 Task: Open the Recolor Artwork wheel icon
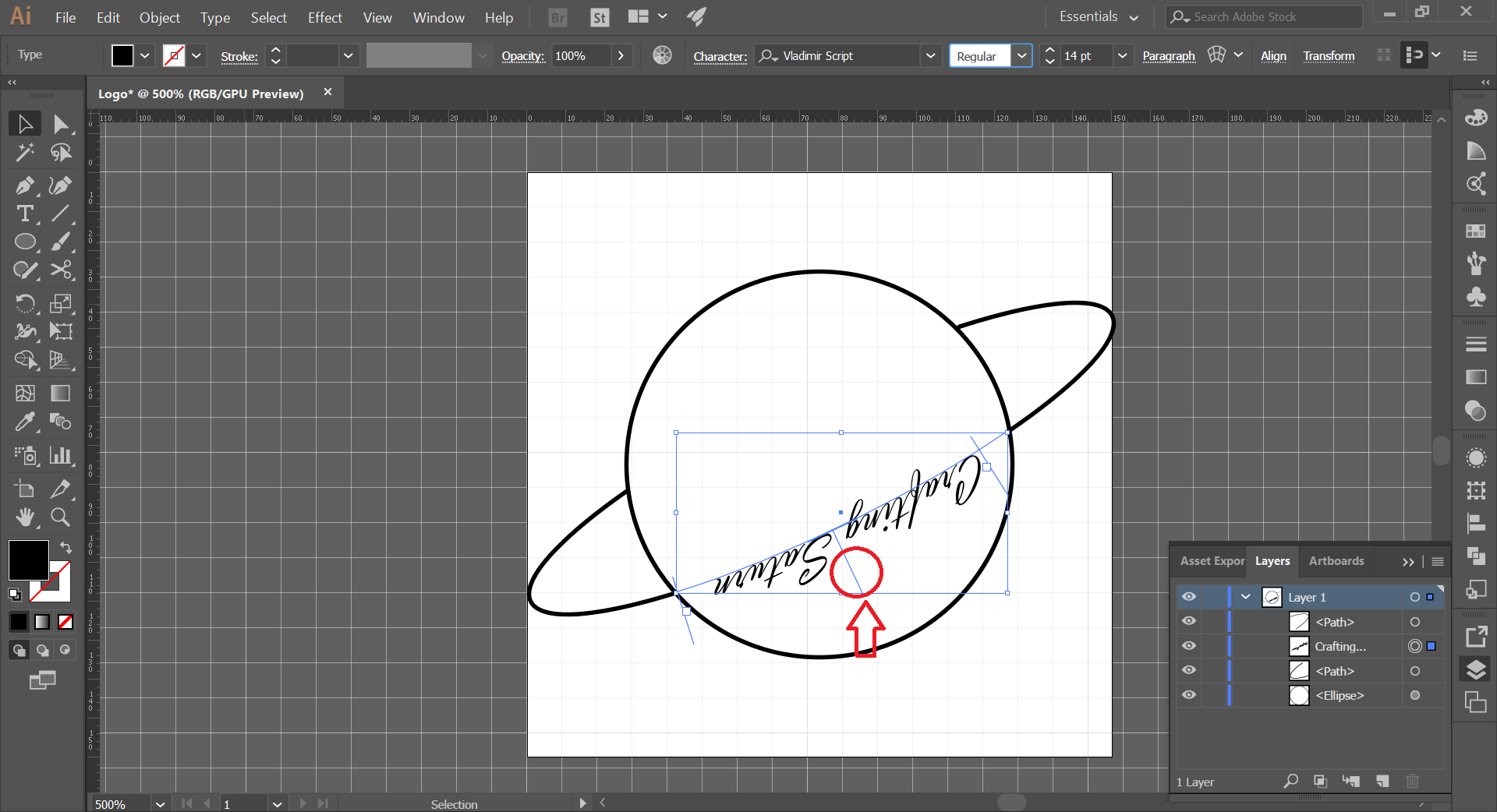tap(662, 55)
